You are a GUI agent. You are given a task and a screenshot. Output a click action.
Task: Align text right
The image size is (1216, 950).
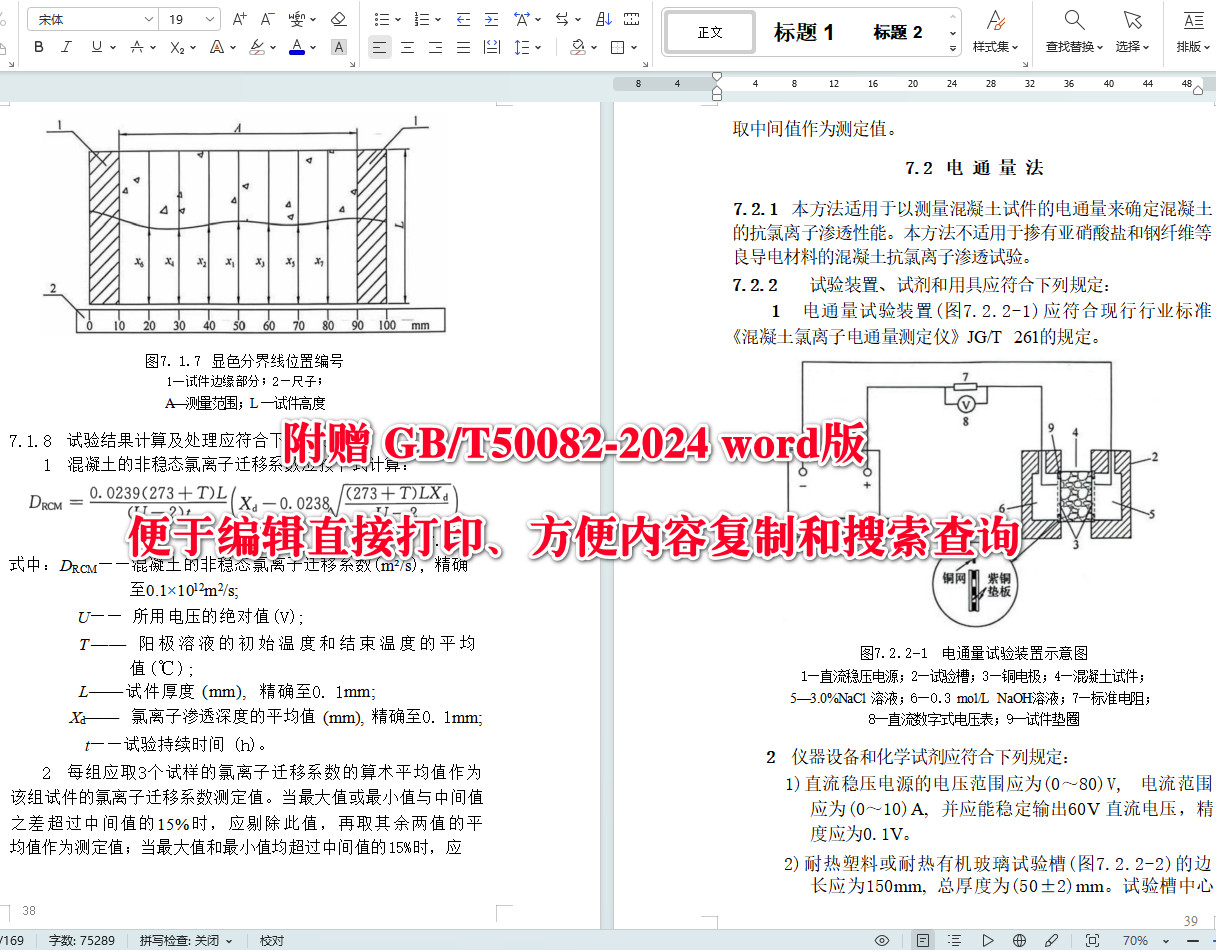[x=436, y=47]
